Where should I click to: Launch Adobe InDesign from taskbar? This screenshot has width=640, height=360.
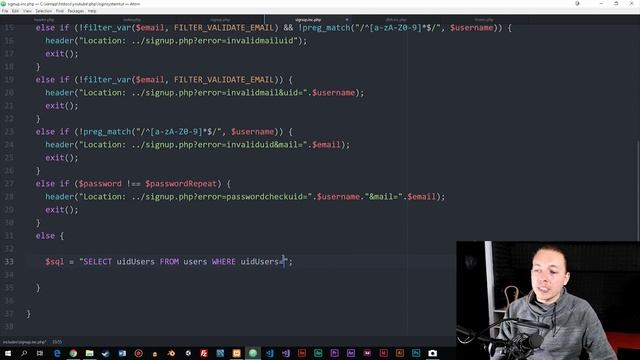pyautogui.click(x=383, y=353)
